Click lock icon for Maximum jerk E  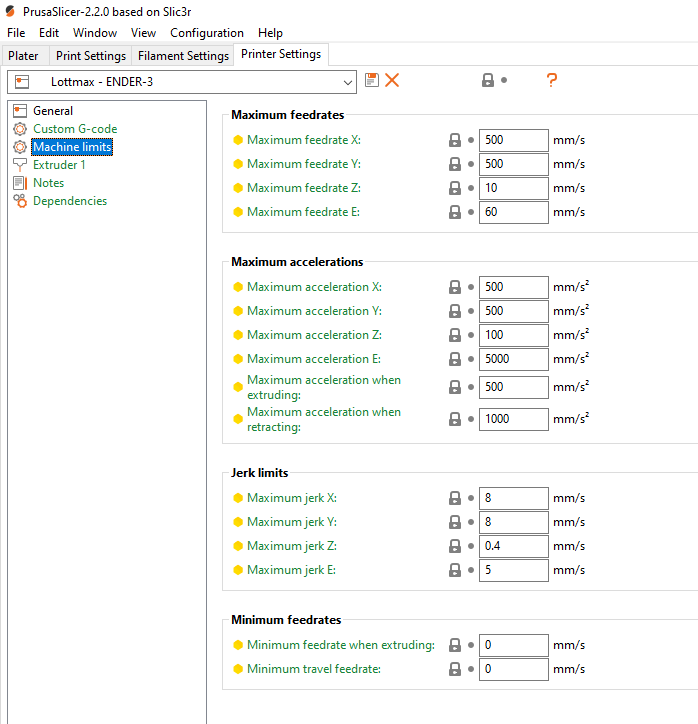click(x=455, y=570)
